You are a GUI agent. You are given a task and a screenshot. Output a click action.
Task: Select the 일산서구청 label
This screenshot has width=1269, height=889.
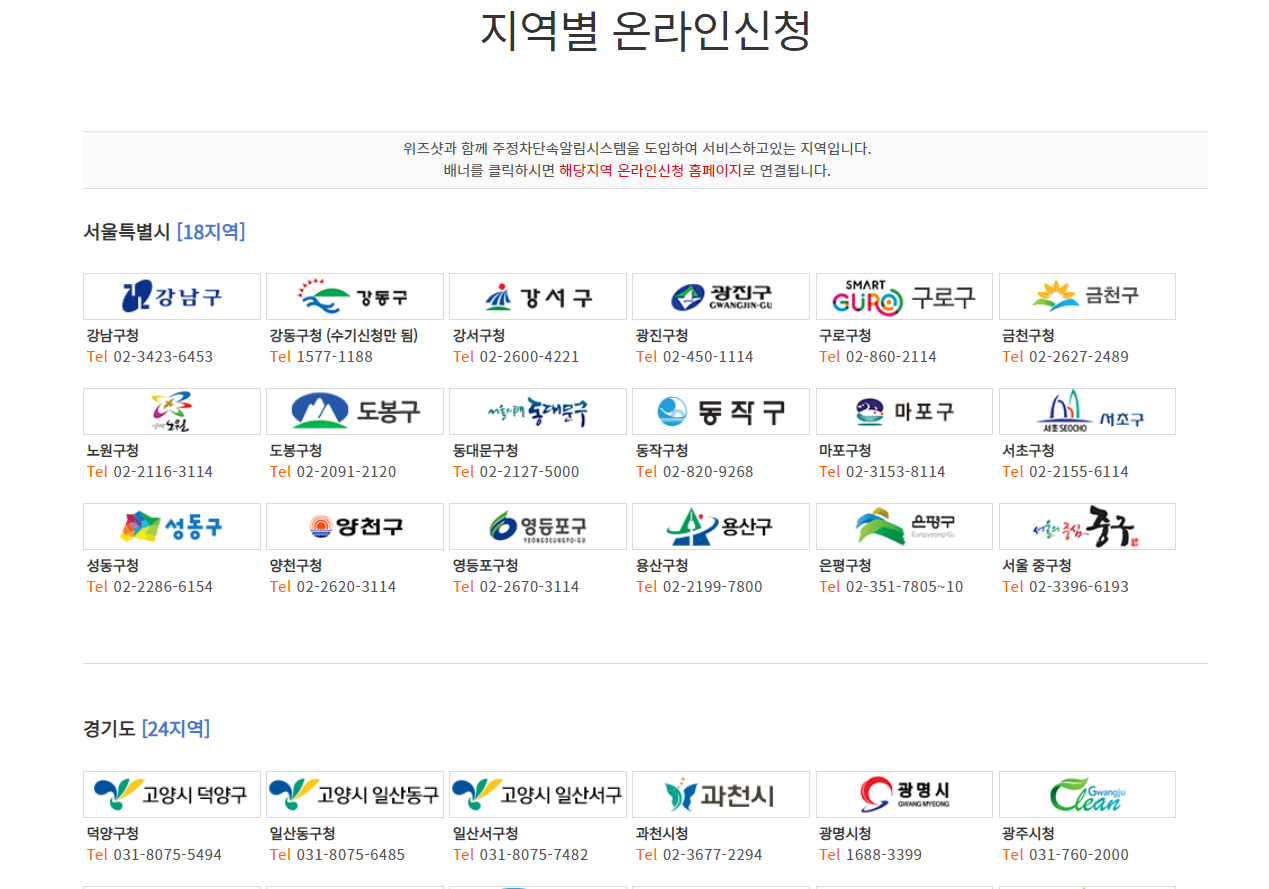[485, 833]
